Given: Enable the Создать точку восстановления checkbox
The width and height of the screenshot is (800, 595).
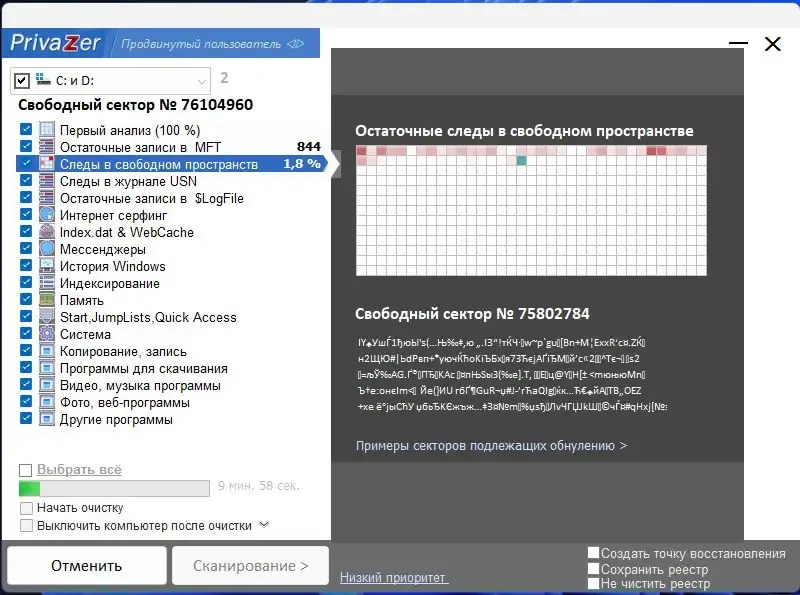Looking at the screenshot, I should click(x=592, y=551).
